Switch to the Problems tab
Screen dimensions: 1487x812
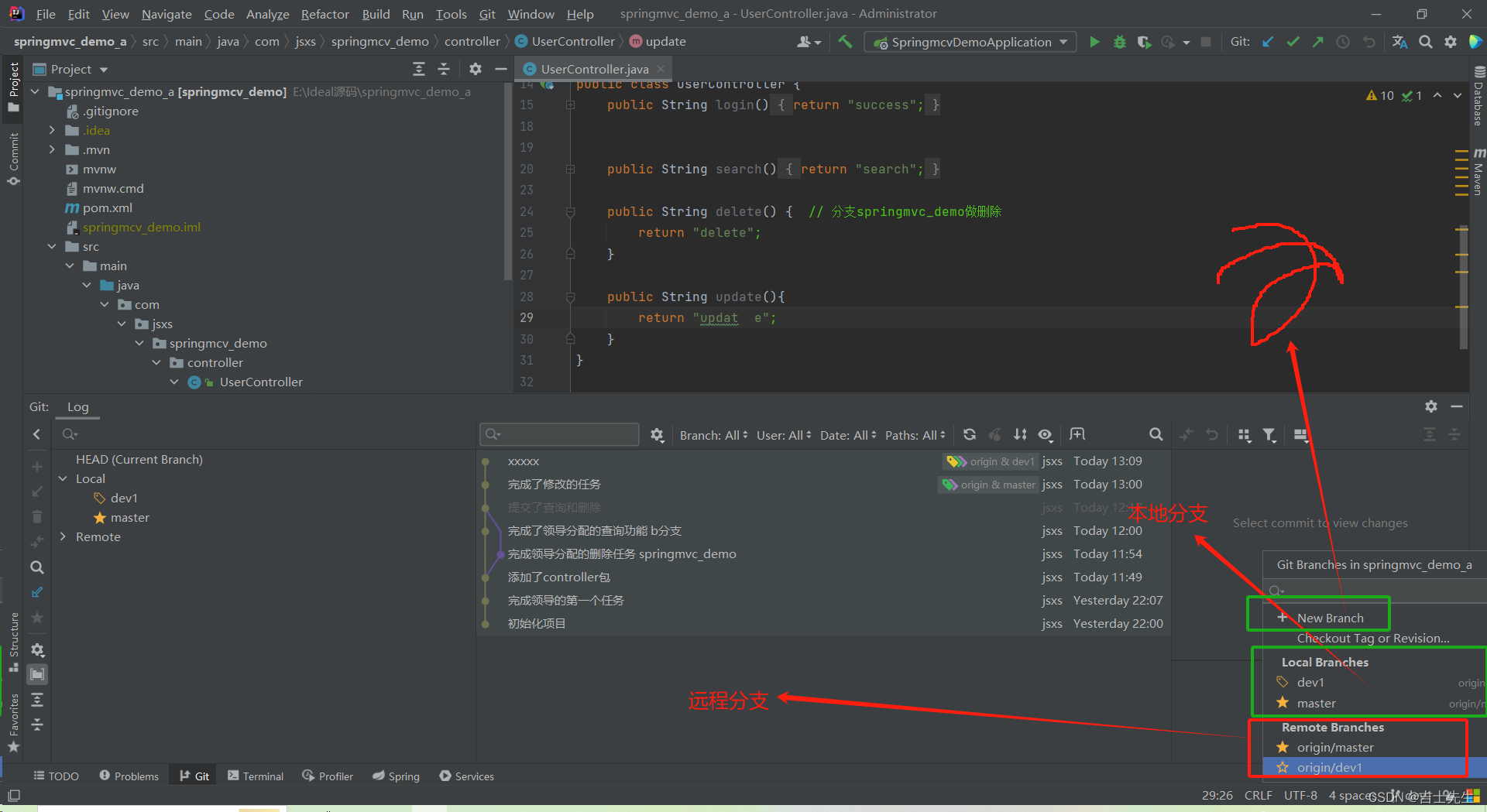pyautogui.click(x=129, y=776)
